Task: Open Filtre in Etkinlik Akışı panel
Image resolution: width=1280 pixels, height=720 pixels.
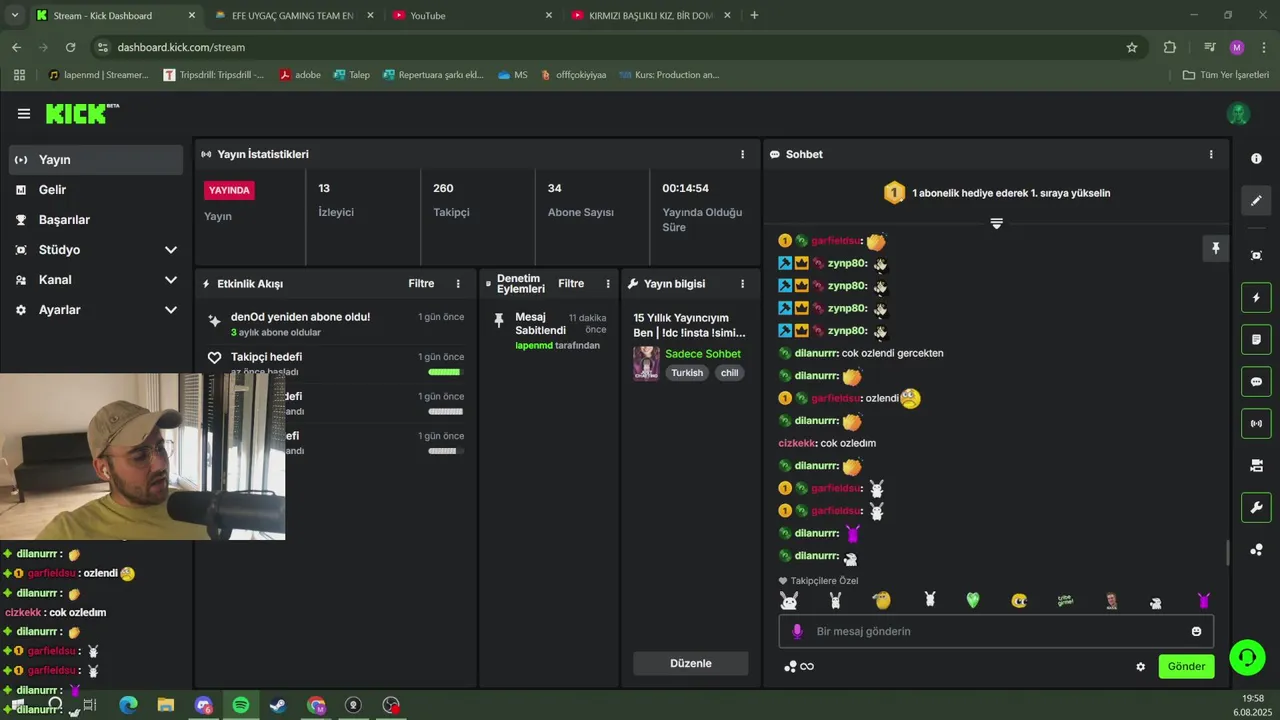Action: (x=421, y=284)
